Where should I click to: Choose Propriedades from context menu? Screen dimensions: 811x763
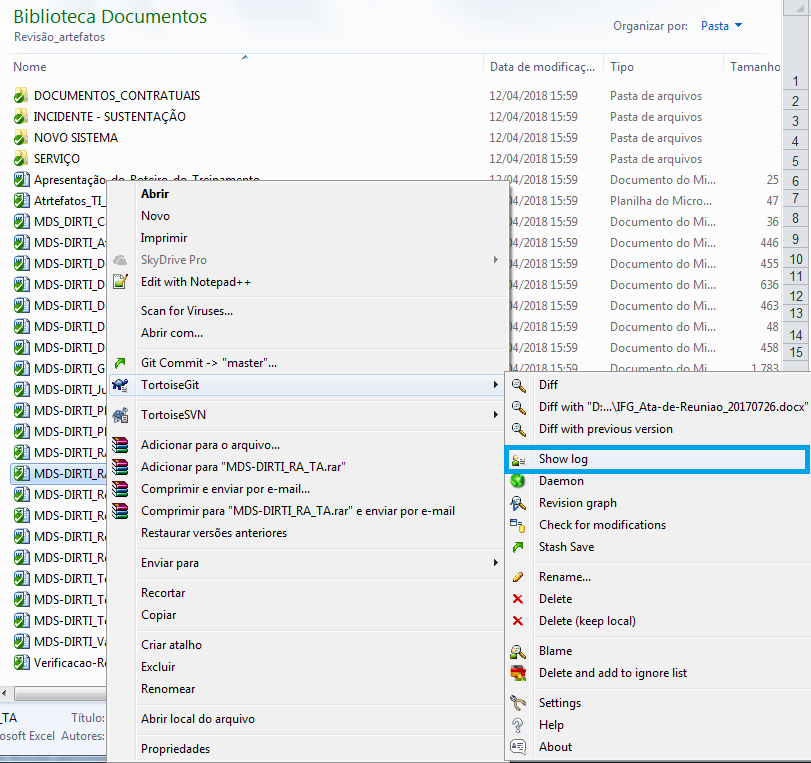[x=175, y=749]
